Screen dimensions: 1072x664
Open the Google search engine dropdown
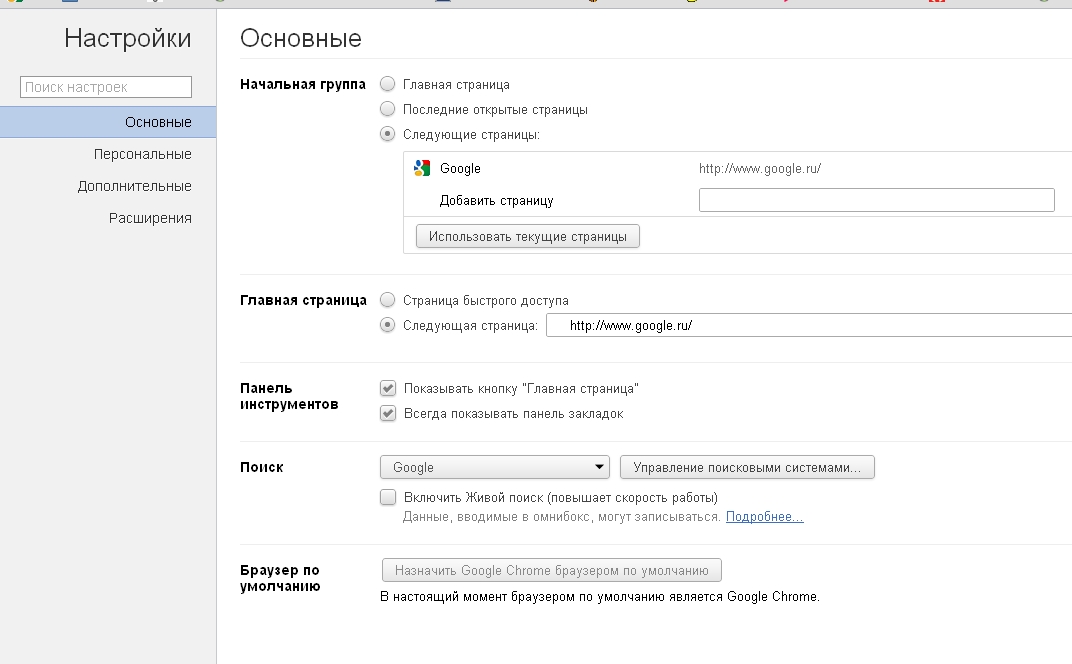(495, 467)
